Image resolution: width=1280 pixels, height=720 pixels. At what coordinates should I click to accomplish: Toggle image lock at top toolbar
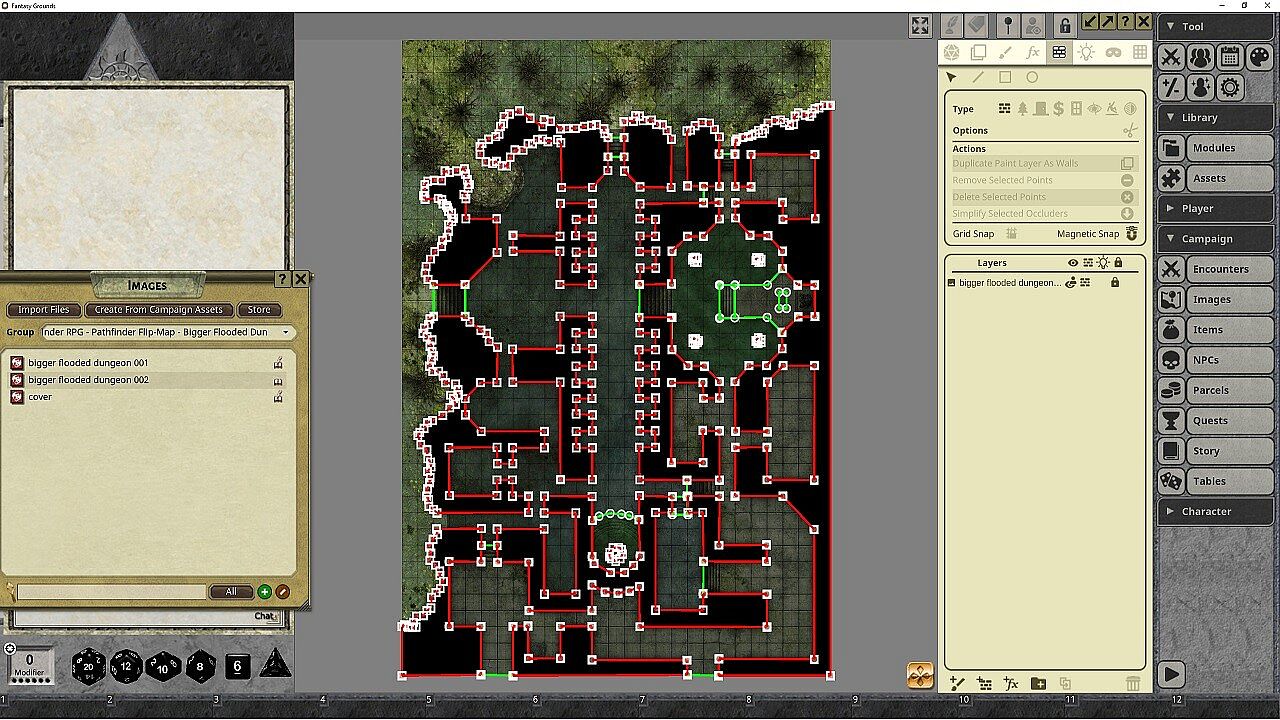pyautogui.click(x=1065, y=26)
